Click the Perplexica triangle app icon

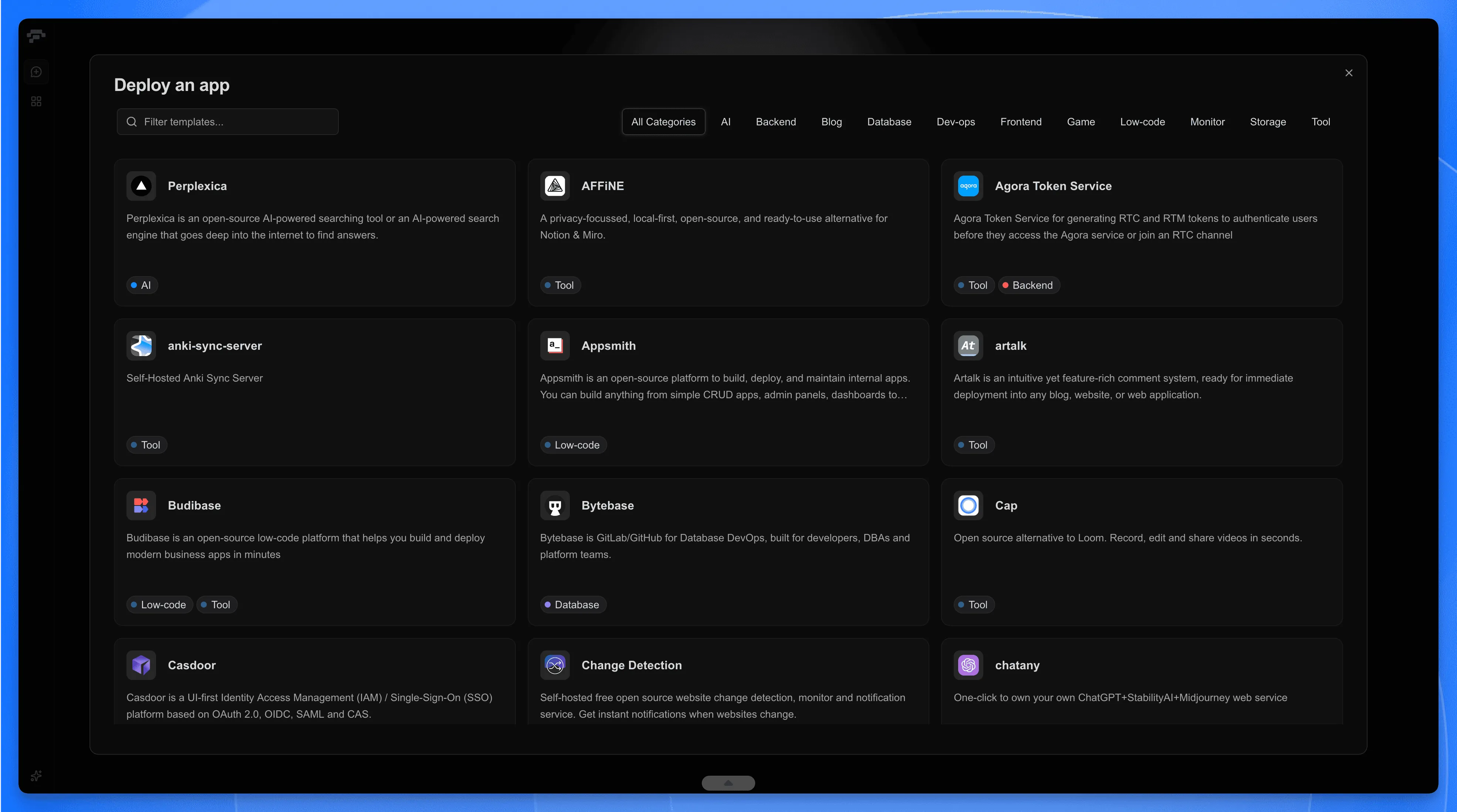click(x=141, y=186)
